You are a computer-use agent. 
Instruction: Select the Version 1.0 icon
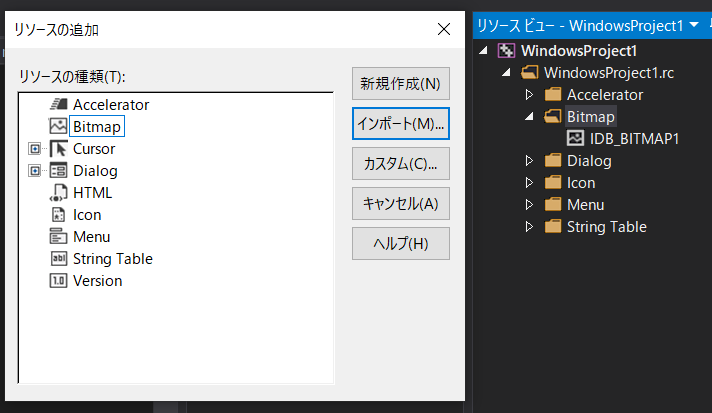click(x=58, y=280)
